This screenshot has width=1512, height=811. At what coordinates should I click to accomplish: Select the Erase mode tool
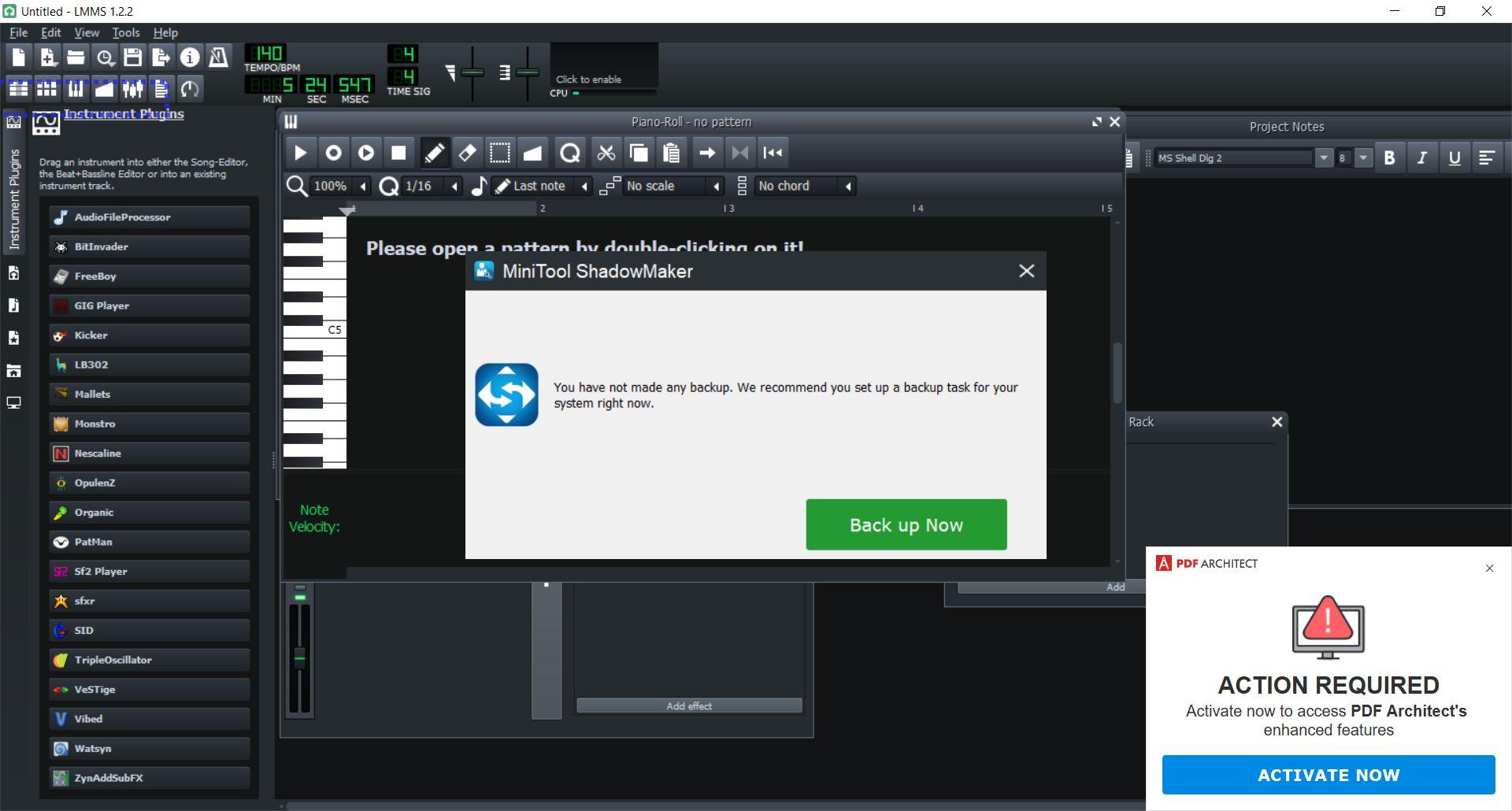(x=467, y=153)
